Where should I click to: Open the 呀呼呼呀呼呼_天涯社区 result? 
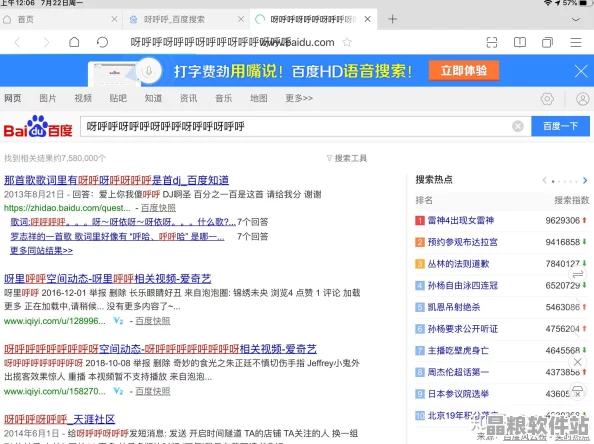(x=59, y=419)
